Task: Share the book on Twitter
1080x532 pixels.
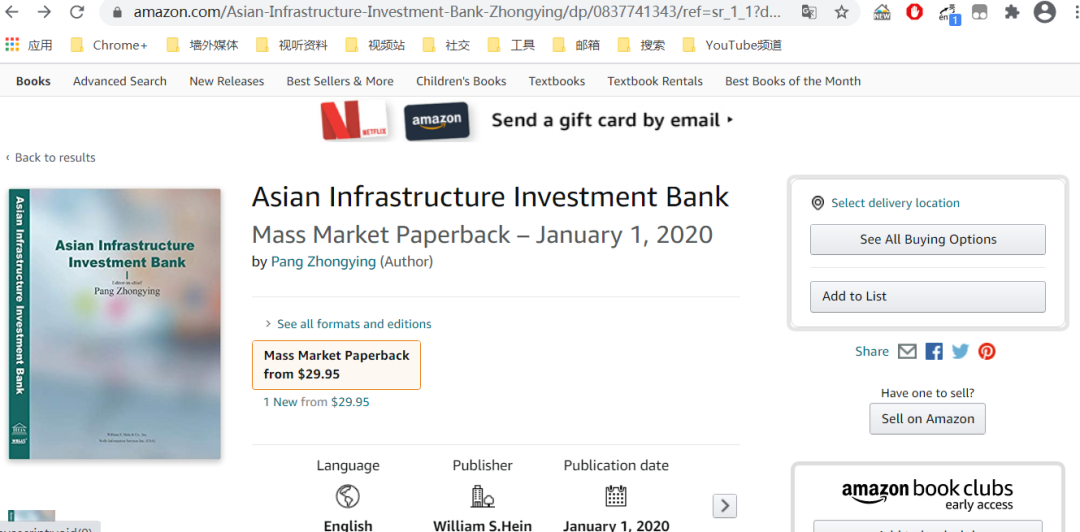Action: click(x=960, y=351)
